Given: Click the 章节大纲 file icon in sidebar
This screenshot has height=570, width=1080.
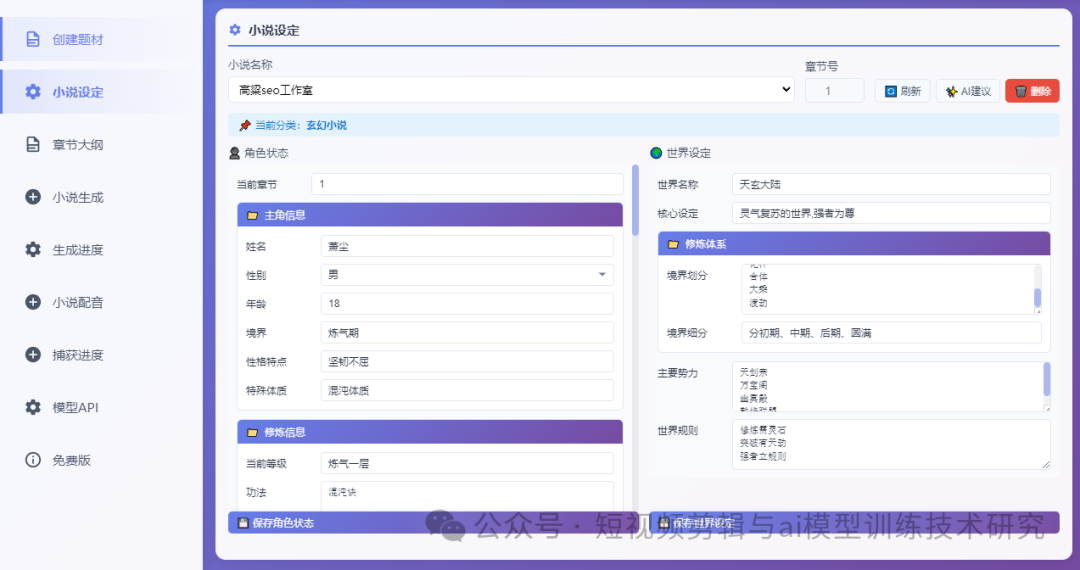Looking at the screenshot, I should tap(32, 145).
